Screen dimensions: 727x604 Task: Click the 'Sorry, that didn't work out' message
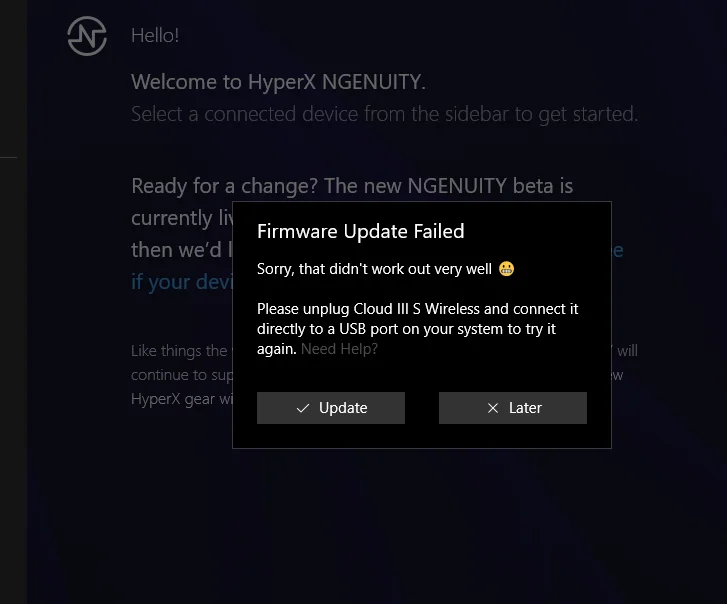tap(374, 269)
